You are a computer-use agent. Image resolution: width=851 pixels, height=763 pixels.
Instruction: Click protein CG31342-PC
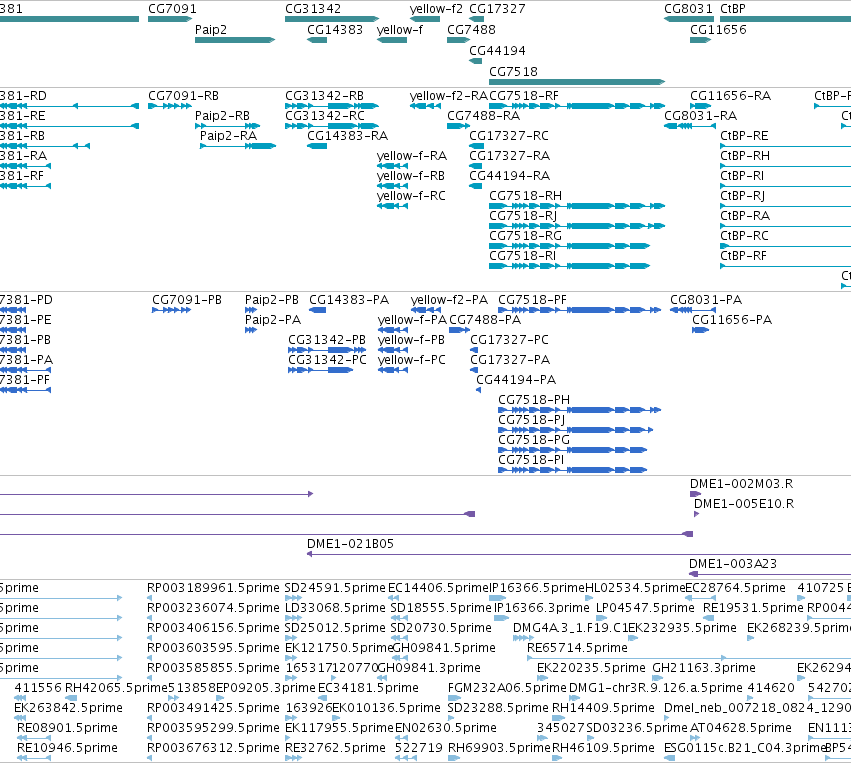click(320, 370)
